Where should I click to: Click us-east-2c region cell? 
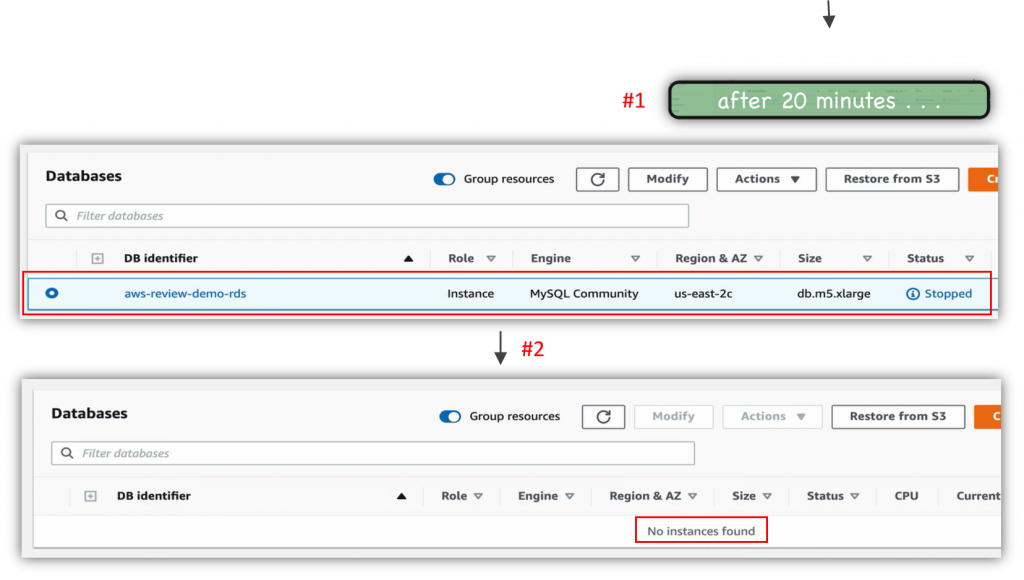point(703,293)
